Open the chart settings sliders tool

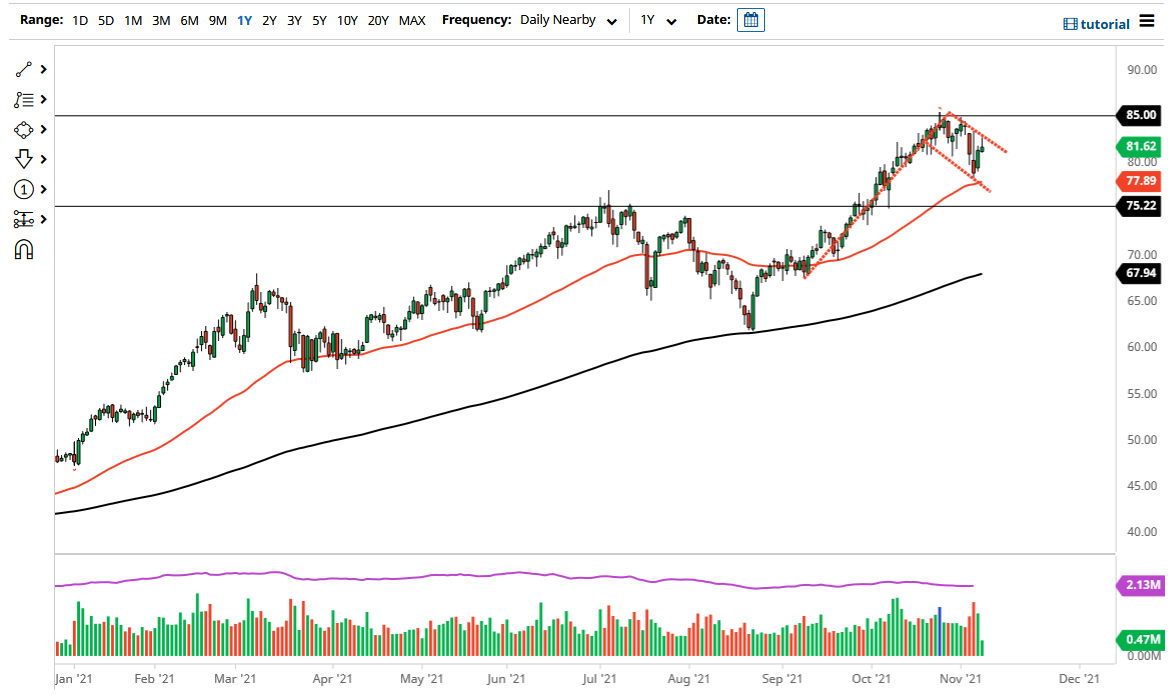[x=22, y=218]
